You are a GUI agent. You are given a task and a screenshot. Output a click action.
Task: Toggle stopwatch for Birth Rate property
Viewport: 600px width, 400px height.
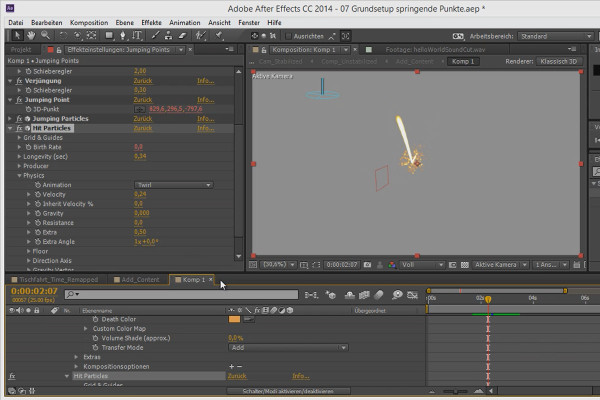28,147
